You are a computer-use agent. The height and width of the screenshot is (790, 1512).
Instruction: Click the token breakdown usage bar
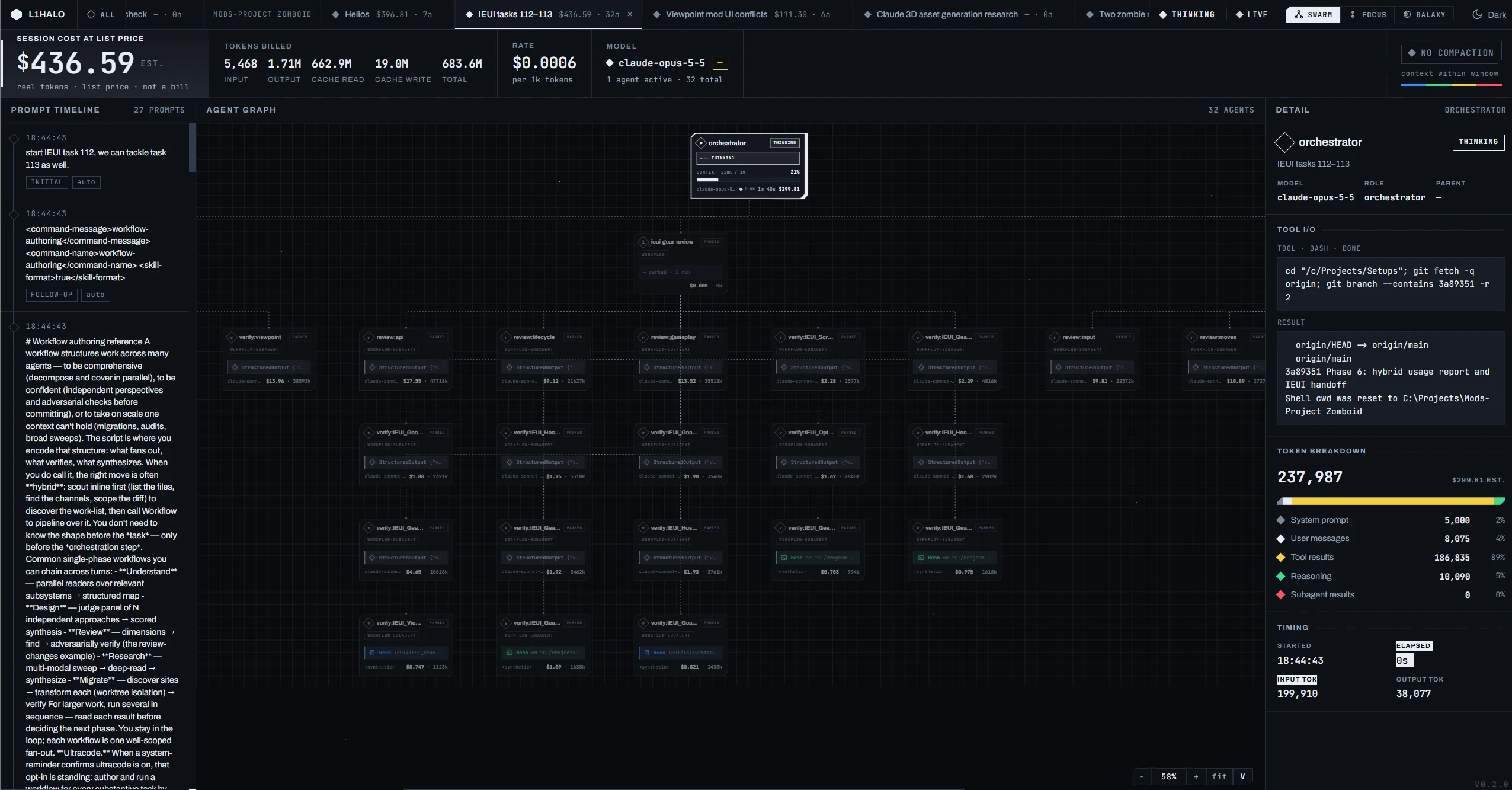pyautogui.click(x=1391, y=501)
